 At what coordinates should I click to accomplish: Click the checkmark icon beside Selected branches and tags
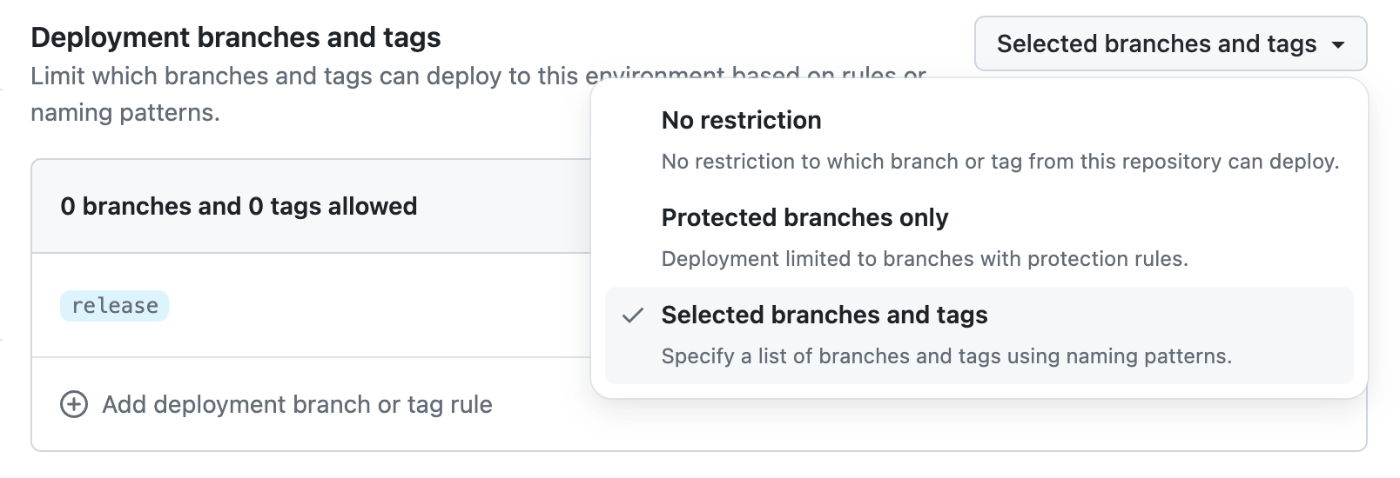tap(632, 316)
